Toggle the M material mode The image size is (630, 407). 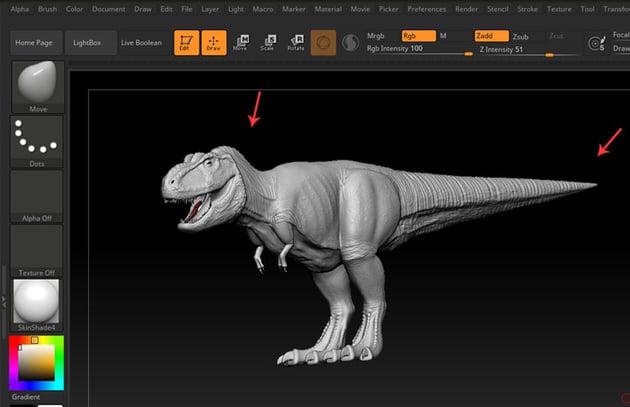tap(443, 36)
